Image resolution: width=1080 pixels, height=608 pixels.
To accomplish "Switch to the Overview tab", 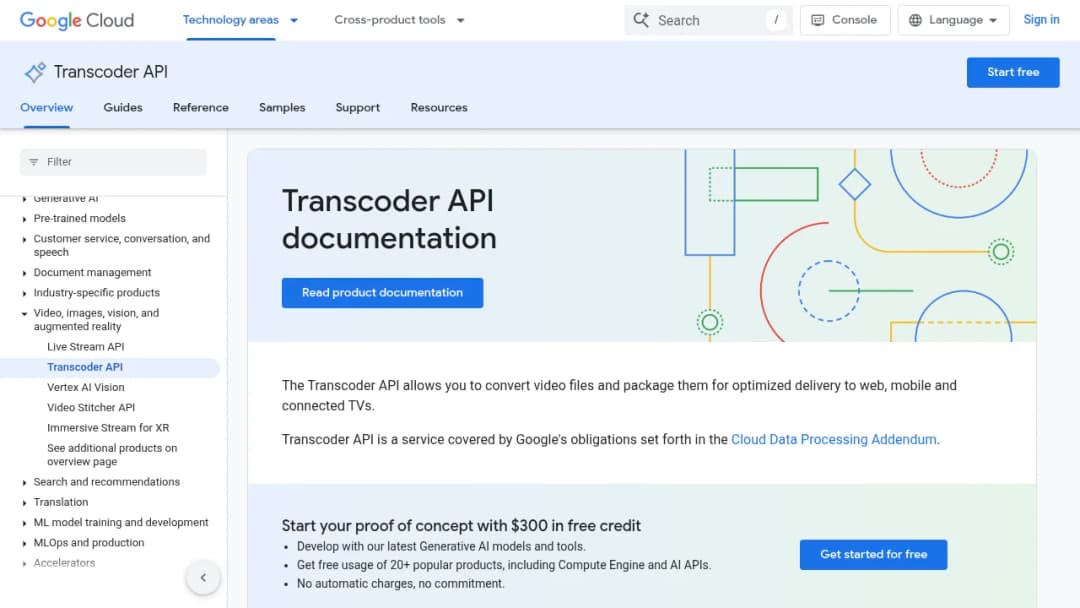I will [46, 107].
